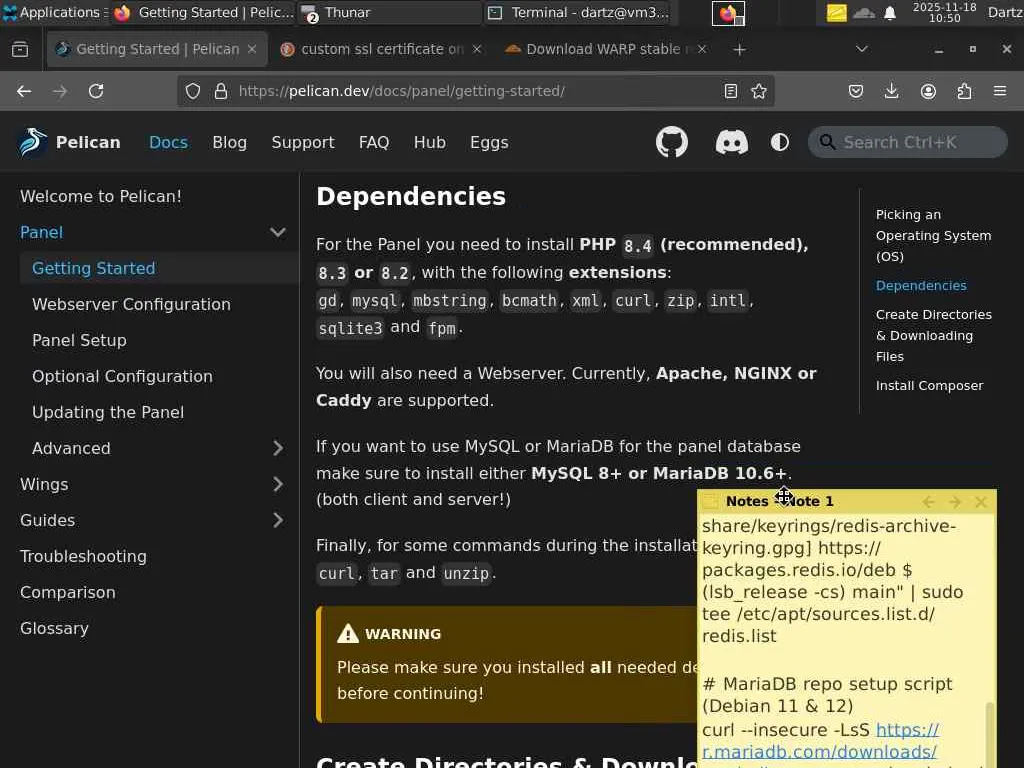Click the Firefox back arrow
The width and height of the screenshot is (1024, 768).
coord(24,91)
